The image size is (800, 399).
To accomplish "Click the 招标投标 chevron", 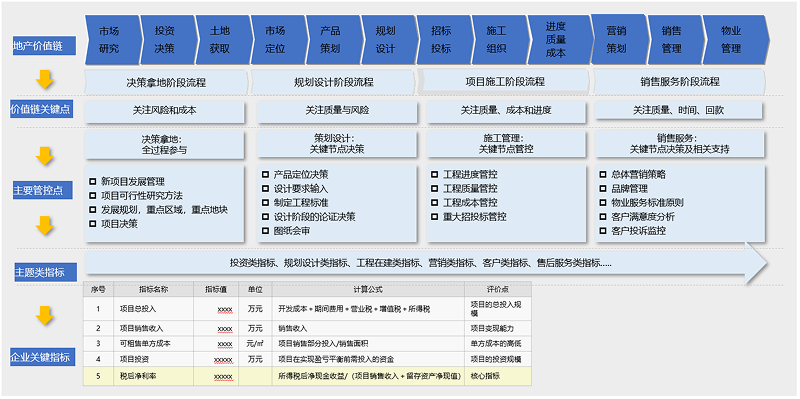I will [444, 40].
